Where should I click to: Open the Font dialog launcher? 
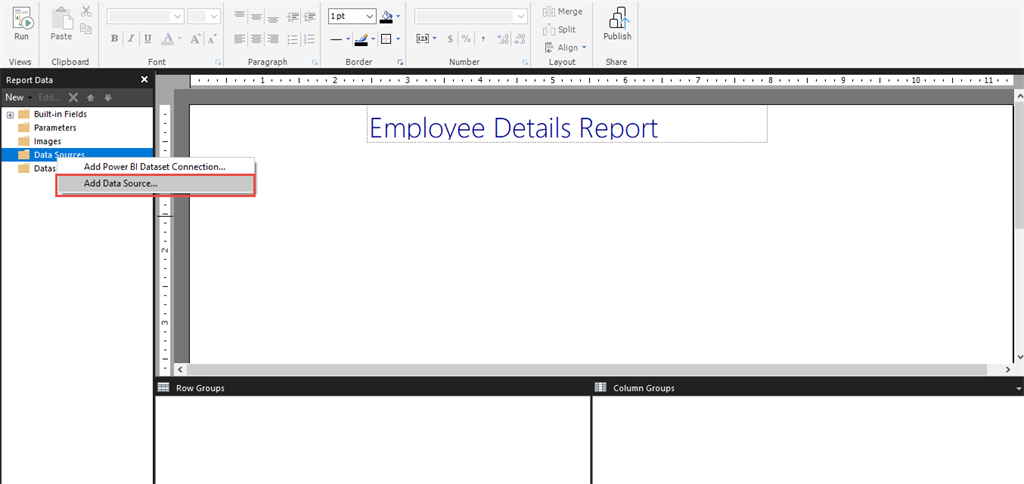[x=218, y=63]
